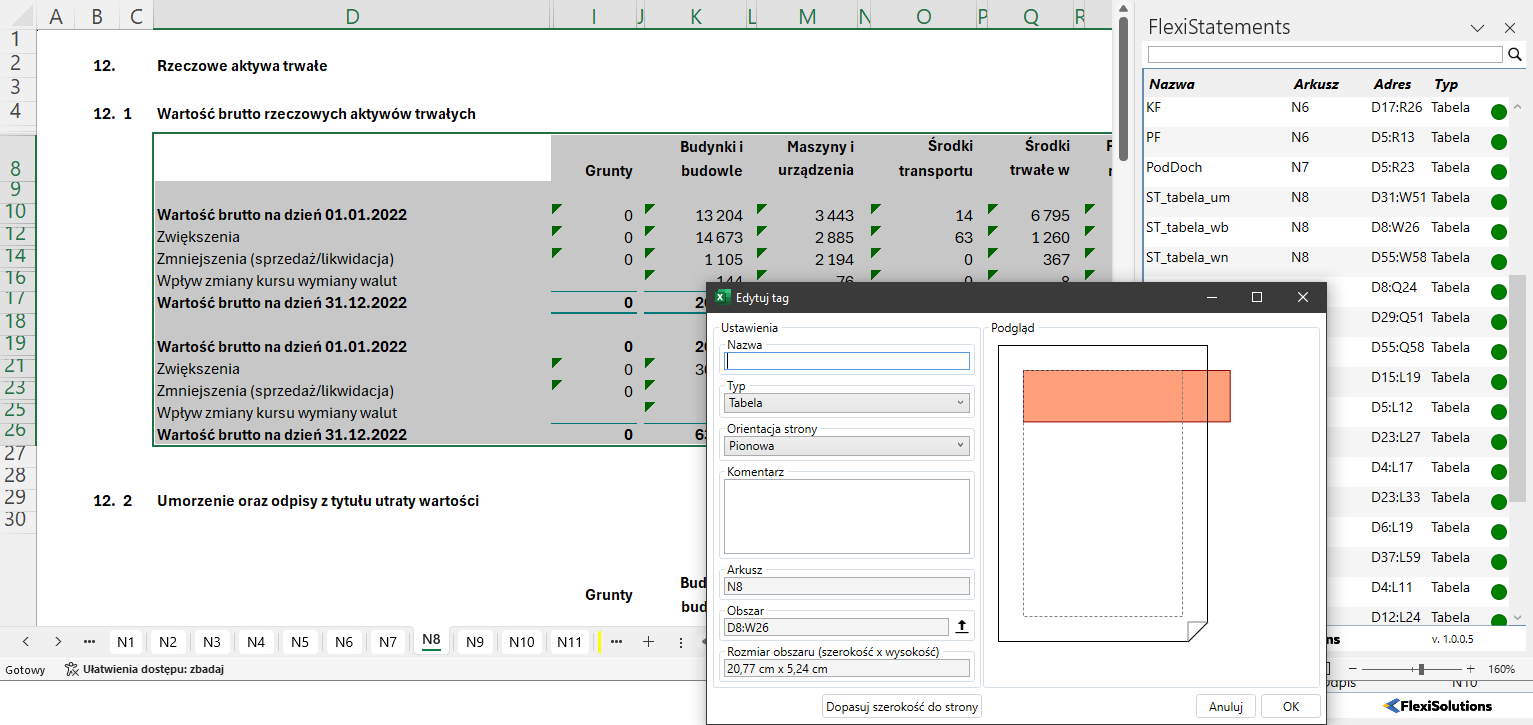Click the search magnifier in FlexiStatements panel
1533x725 pixels.
1515,55
